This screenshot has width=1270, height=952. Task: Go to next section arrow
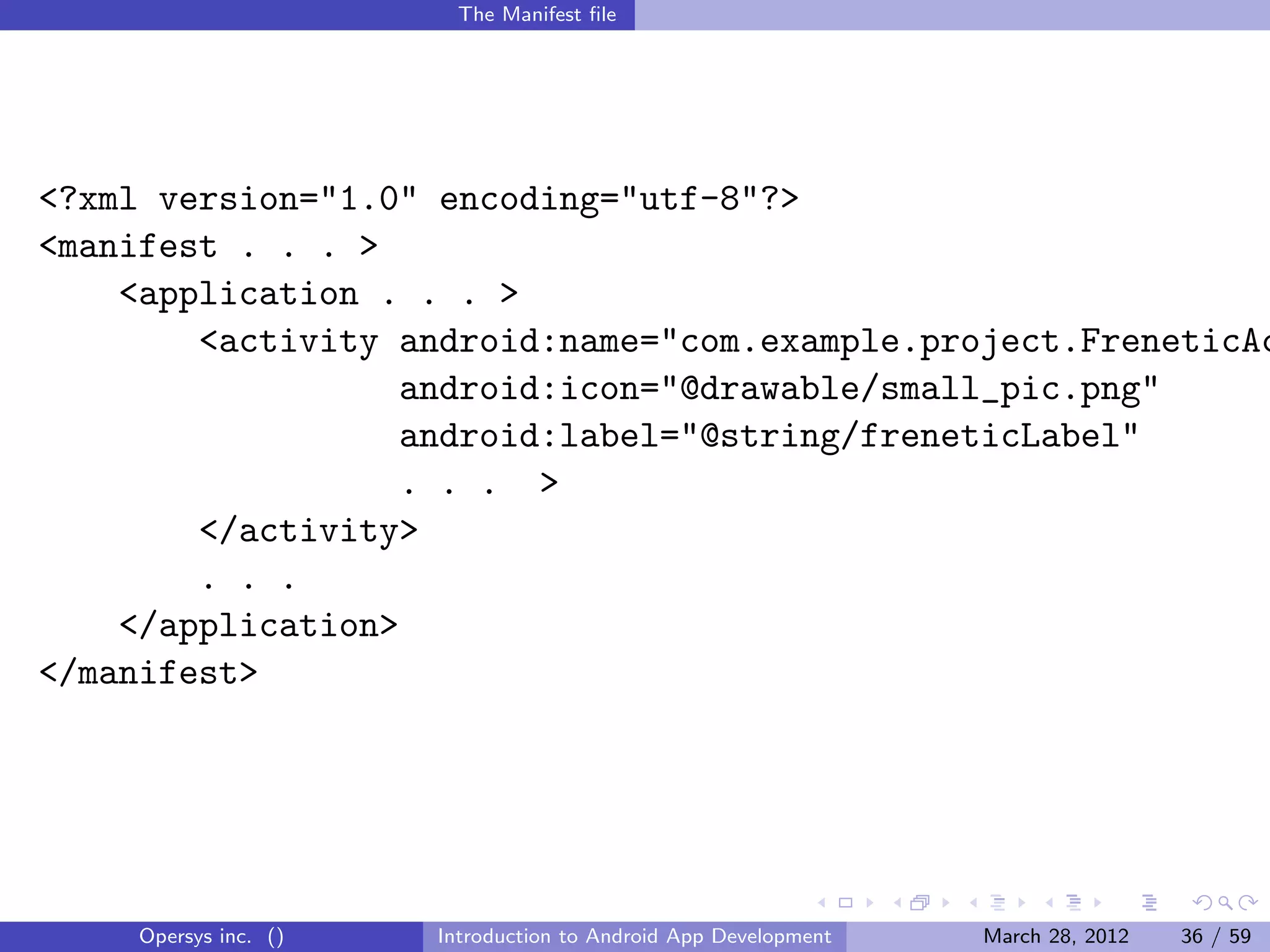tap(1097, 903)
